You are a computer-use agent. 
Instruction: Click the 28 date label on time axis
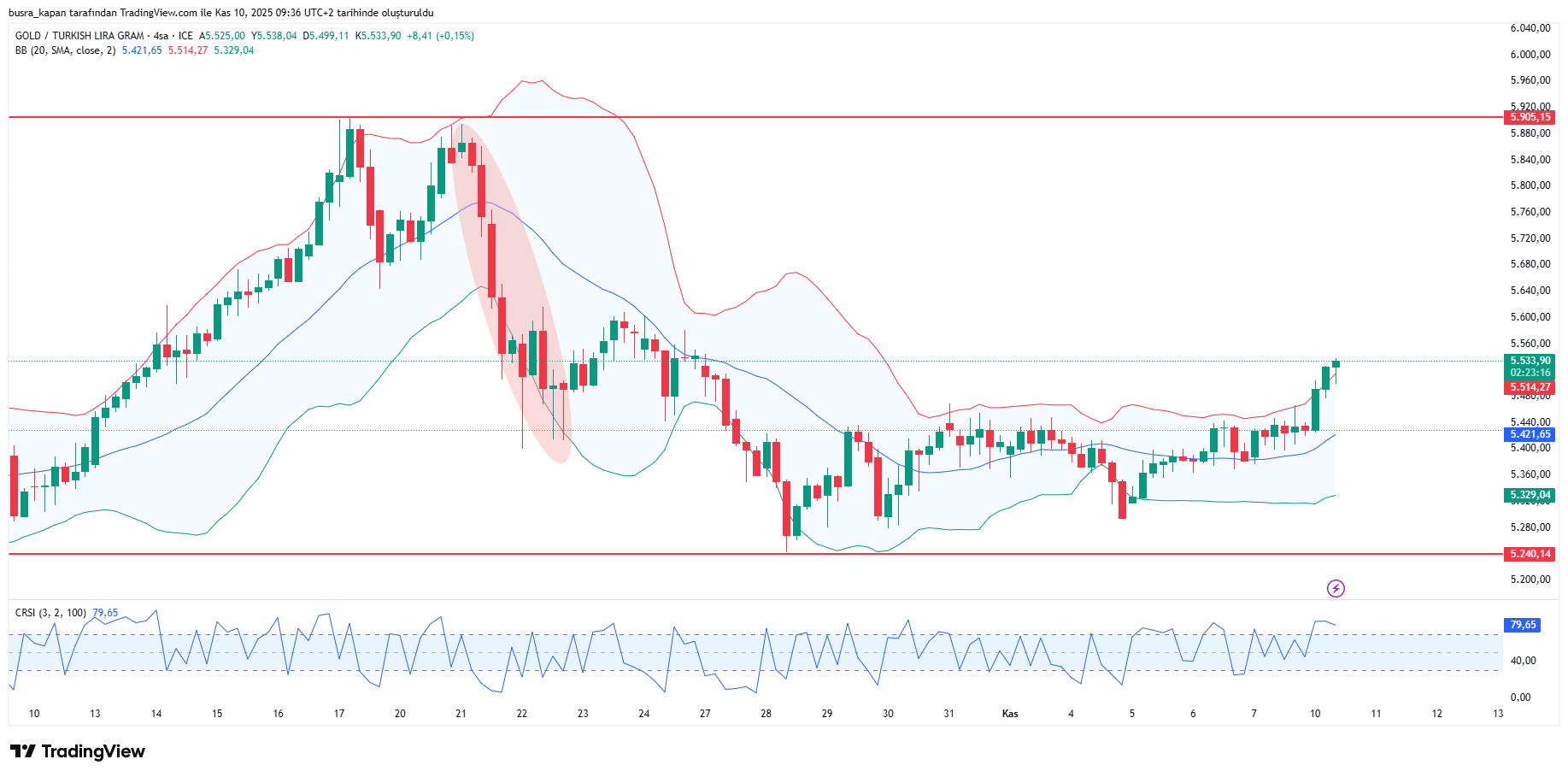coord(766,714)
